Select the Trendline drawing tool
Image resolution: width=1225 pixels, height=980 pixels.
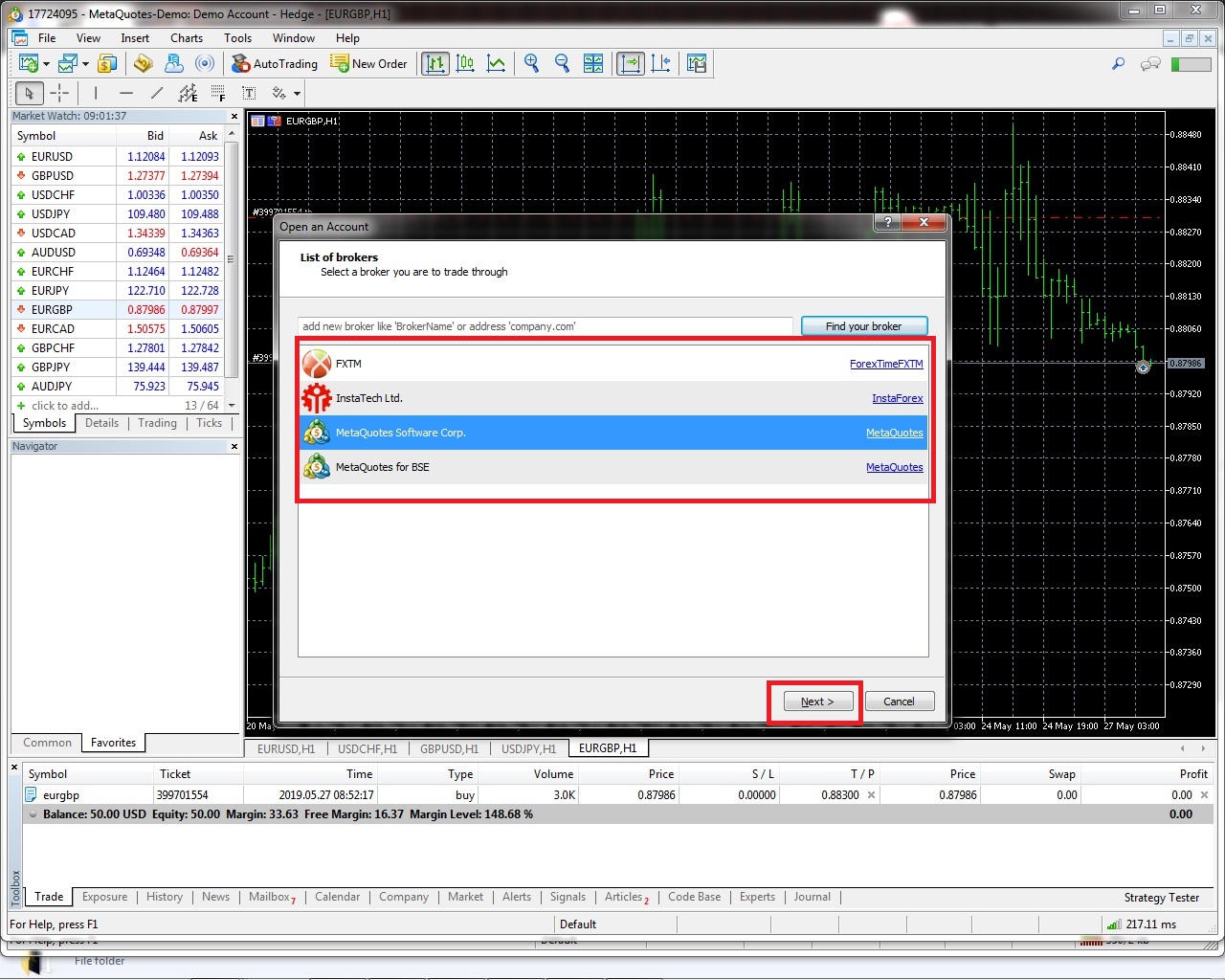(x=157, y=93)
